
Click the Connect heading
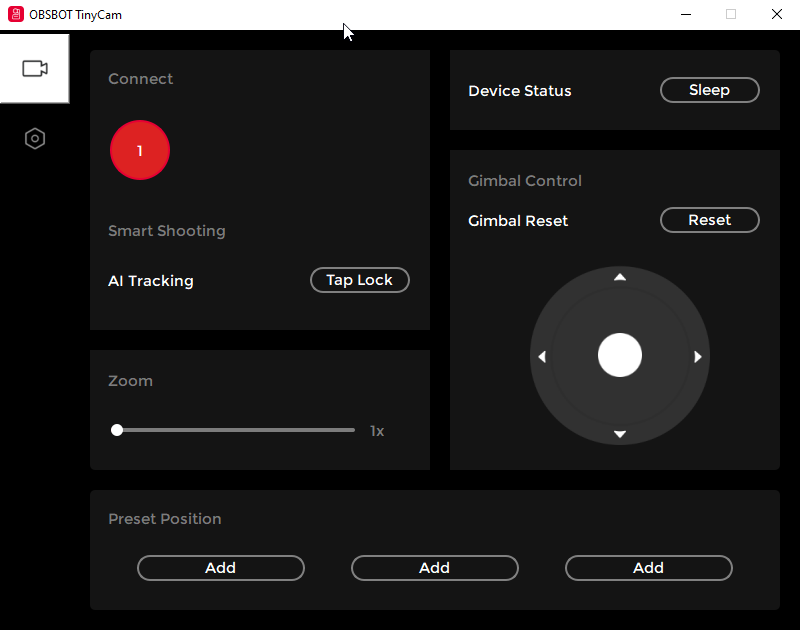click(140, 79)
